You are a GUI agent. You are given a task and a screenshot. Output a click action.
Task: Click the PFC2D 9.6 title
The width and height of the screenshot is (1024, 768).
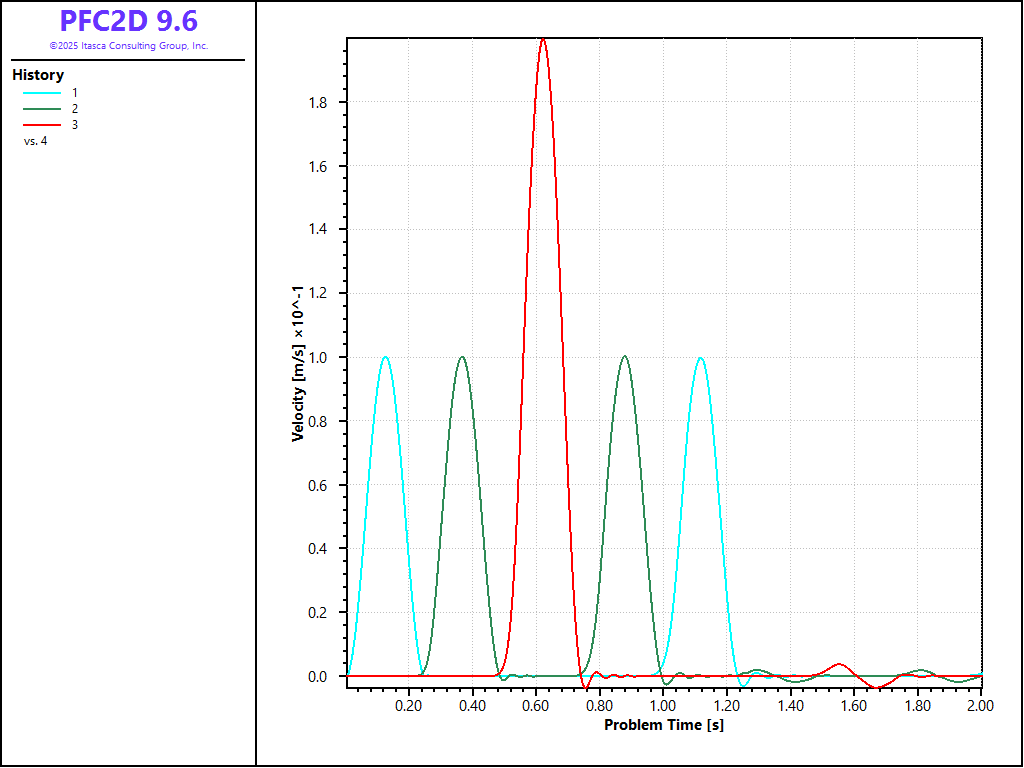(128, 21)
